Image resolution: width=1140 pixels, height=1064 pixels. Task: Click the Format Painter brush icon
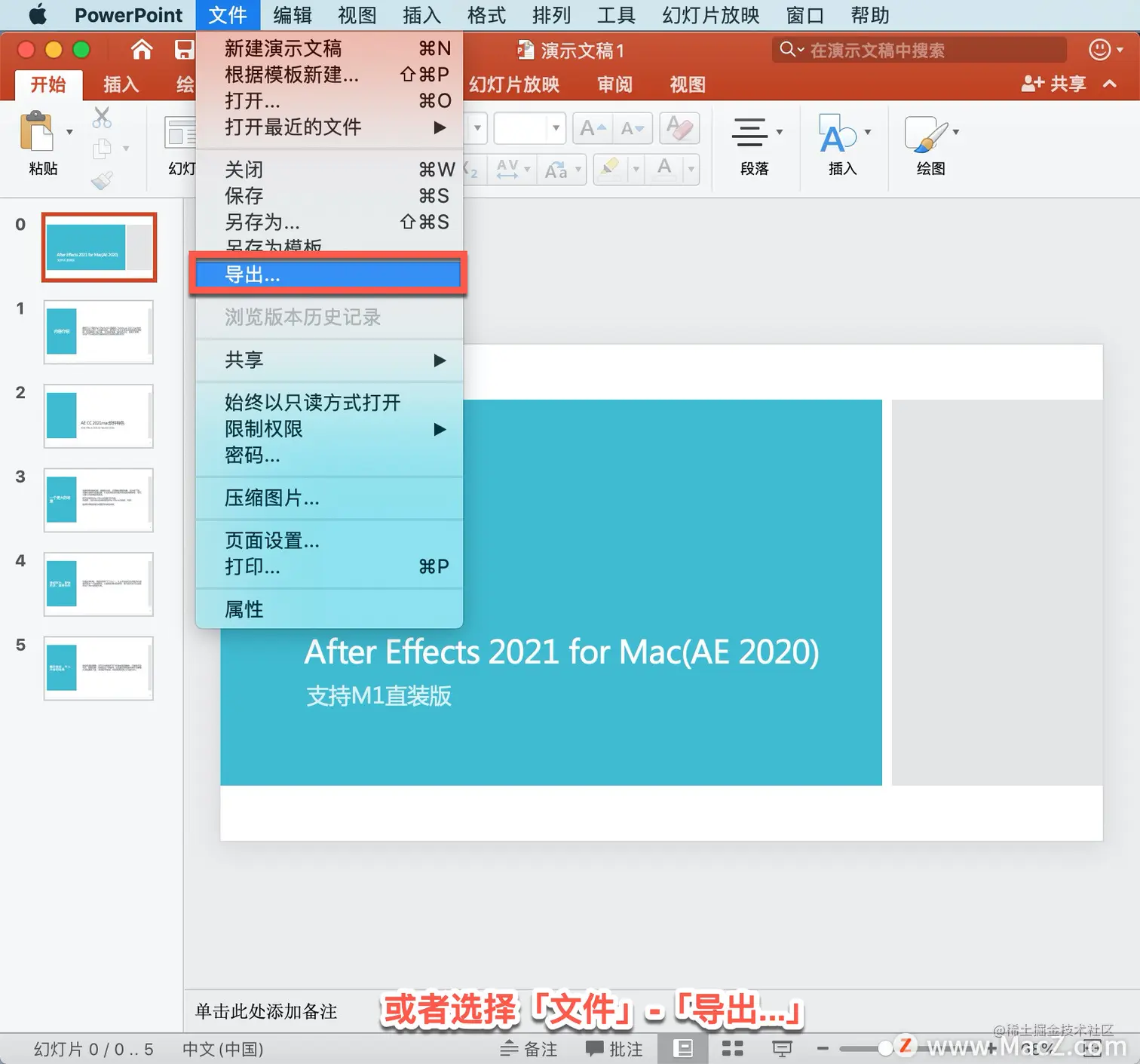[102, 179]
